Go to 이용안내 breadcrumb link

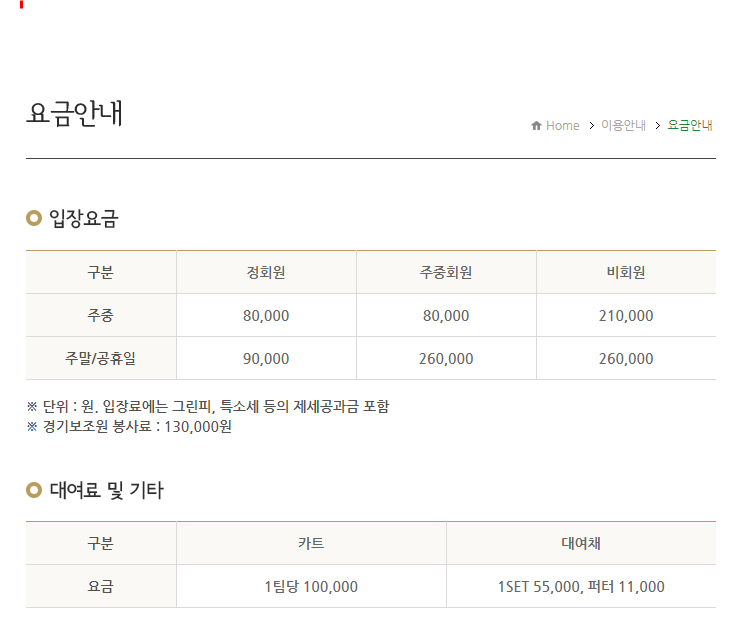[x=623, y=125]
